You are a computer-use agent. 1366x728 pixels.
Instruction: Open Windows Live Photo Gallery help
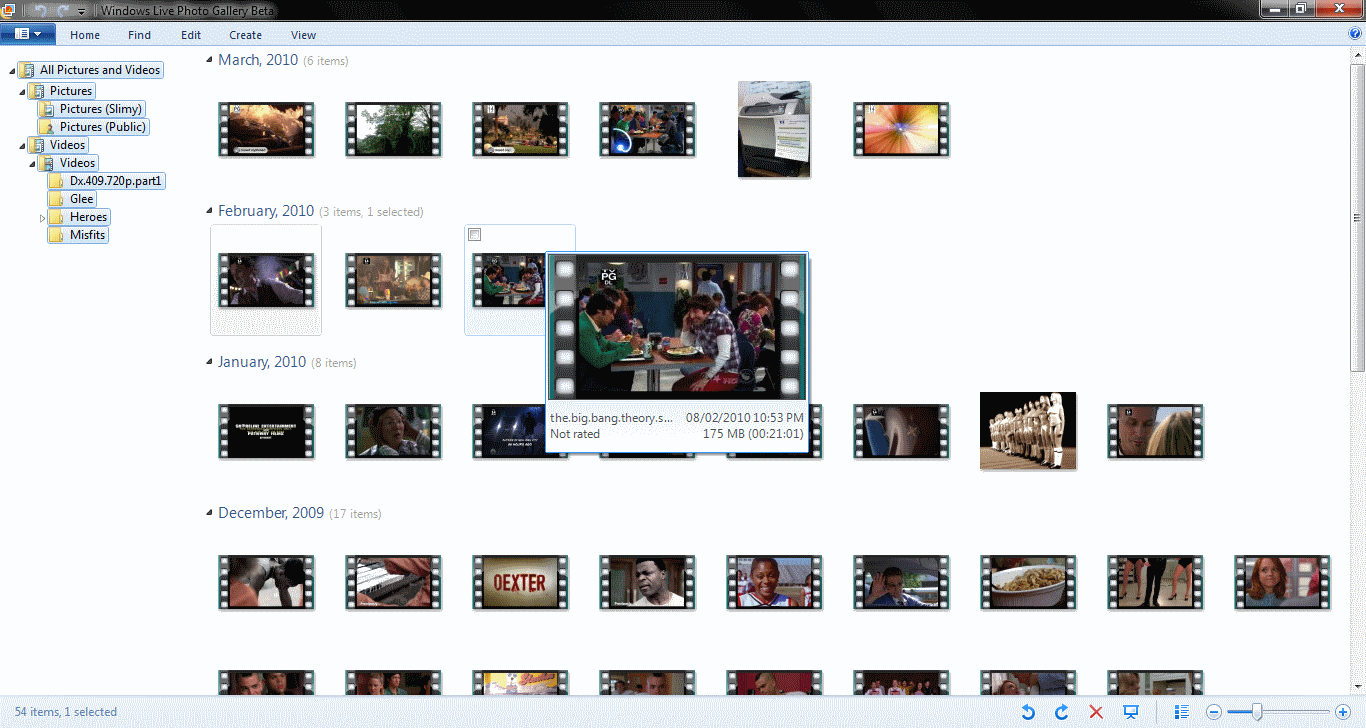[1357, 33]
